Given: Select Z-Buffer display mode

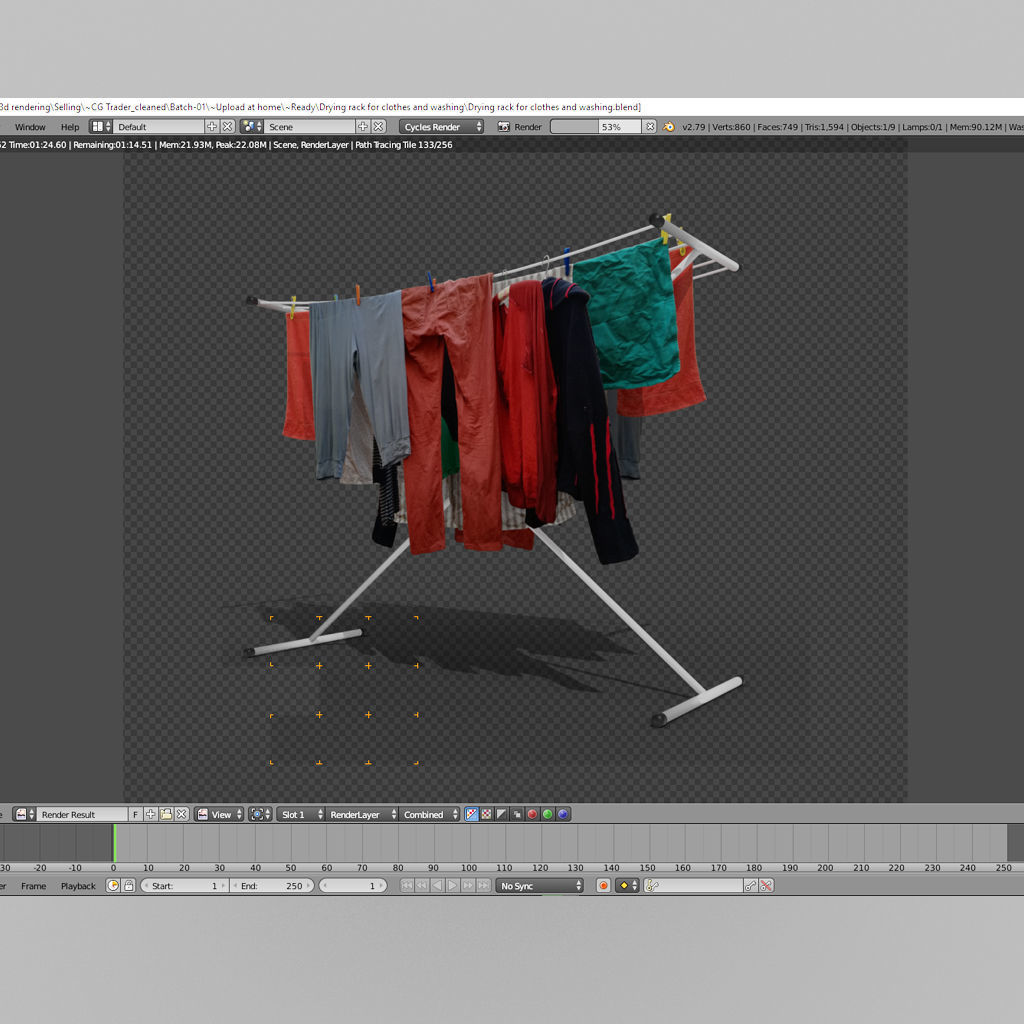Looking at the screenshot, I should tap(517, 814).
